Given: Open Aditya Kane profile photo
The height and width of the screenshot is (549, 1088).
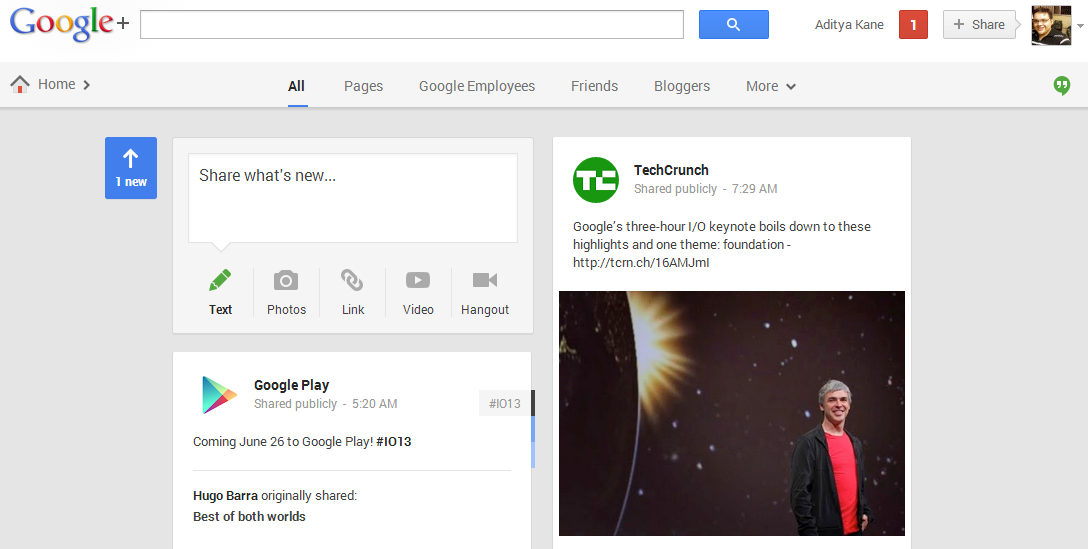Looking at the screenshot, I should click(1051, 25).
